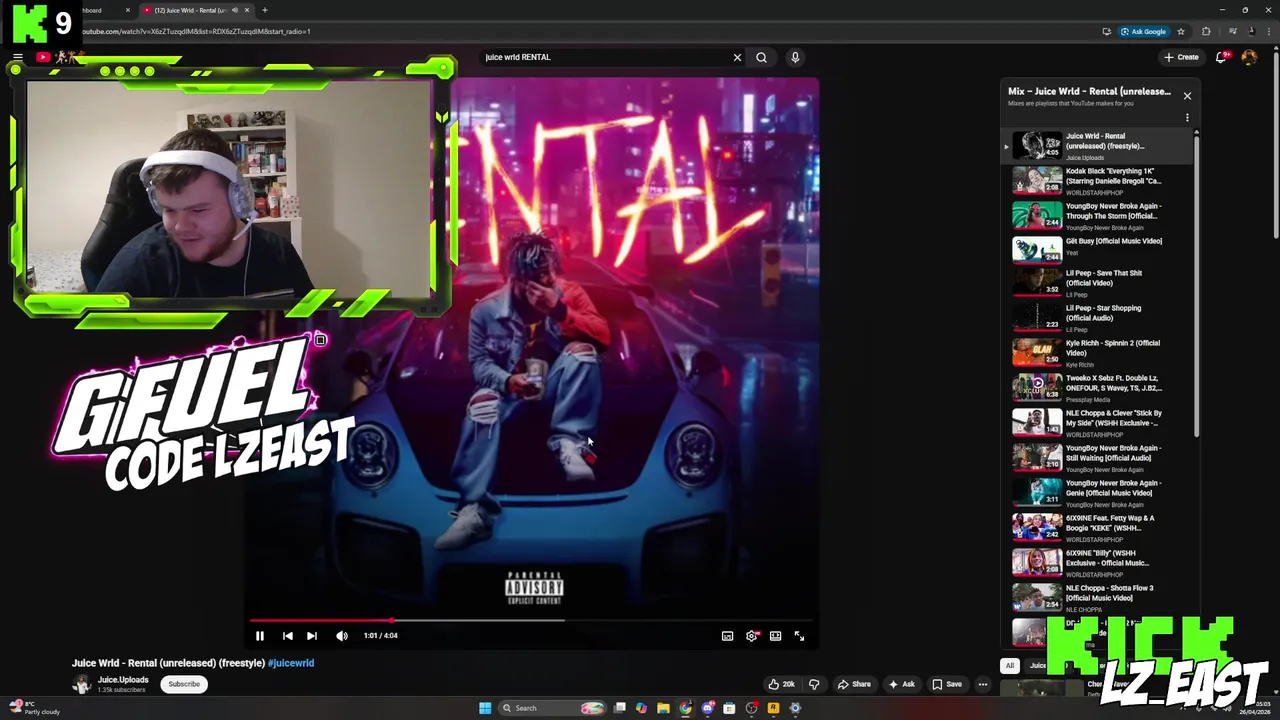The width and height of the screenshot is (1280, 720).
Task: Open a new browser tab
Action: pyautogui.click(x=264, y=10)
